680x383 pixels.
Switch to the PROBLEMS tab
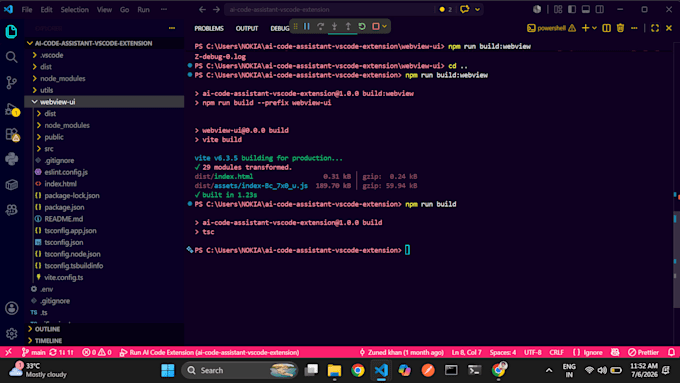pos(209,28)
